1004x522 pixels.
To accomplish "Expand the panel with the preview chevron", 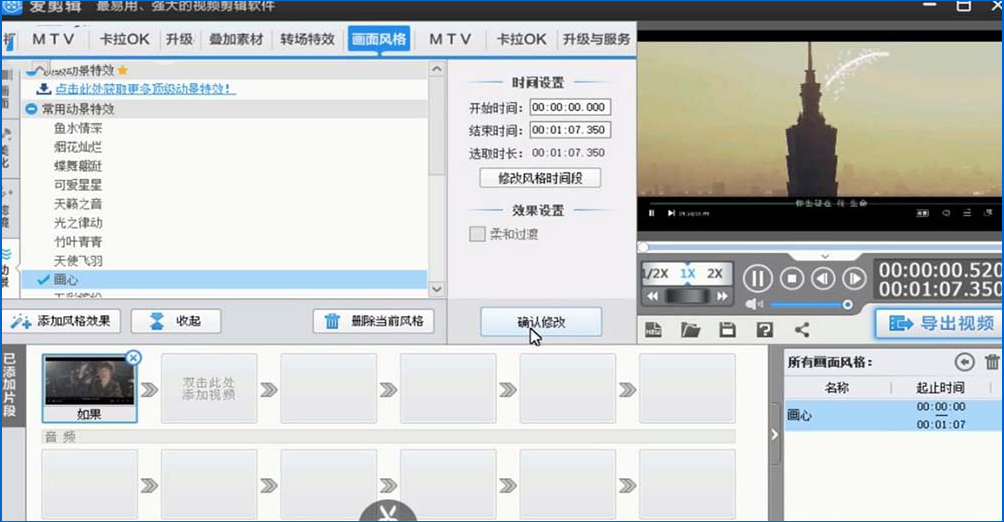I will (825, 256).
